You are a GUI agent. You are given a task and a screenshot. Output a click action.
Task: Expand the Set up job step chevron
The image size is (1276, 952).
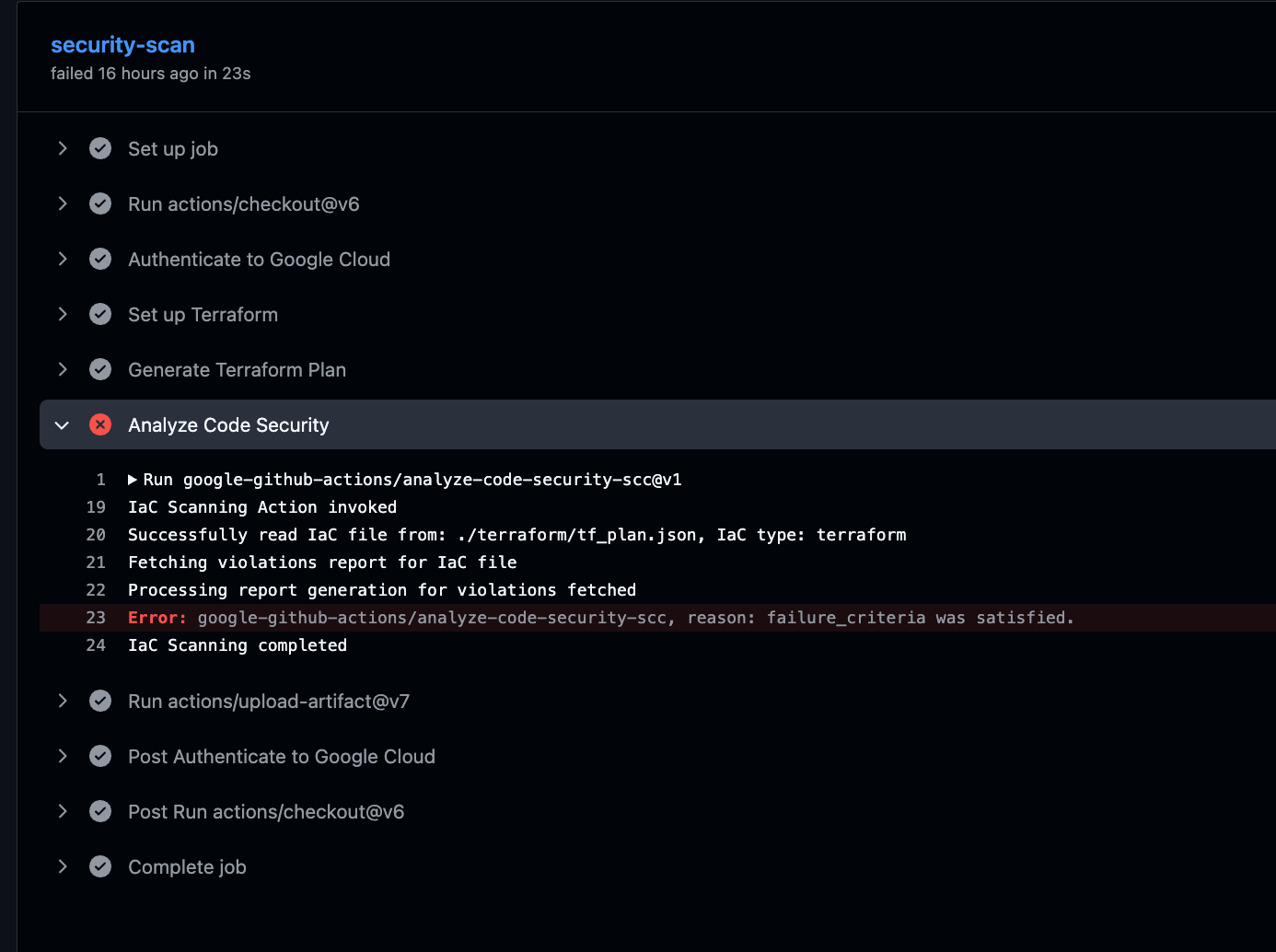click(63, 148)
